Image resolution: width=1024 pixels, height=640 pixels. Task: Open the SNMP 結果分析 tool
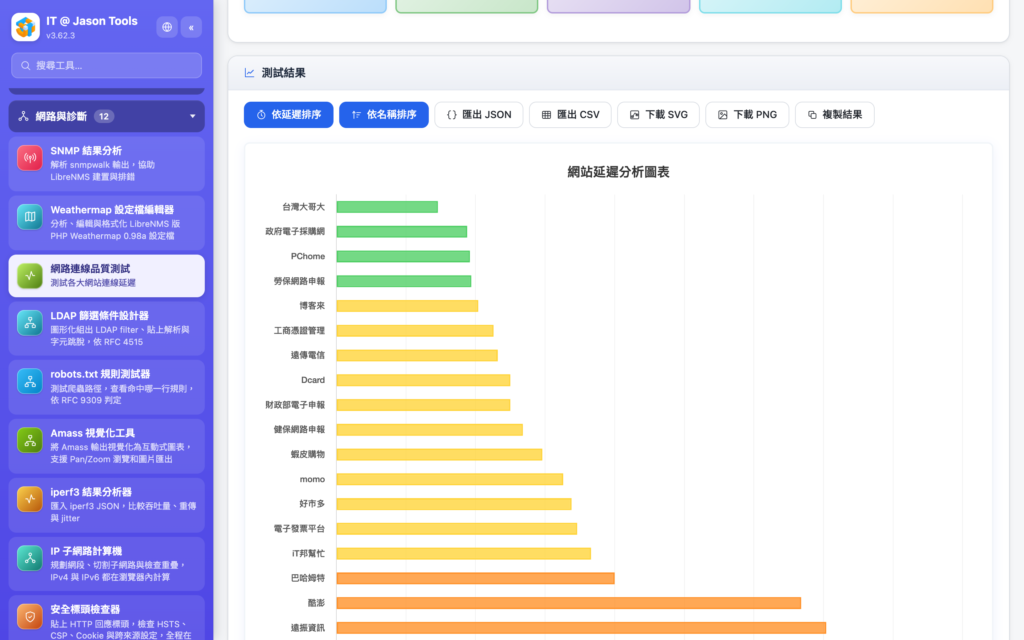coord(106,163)
